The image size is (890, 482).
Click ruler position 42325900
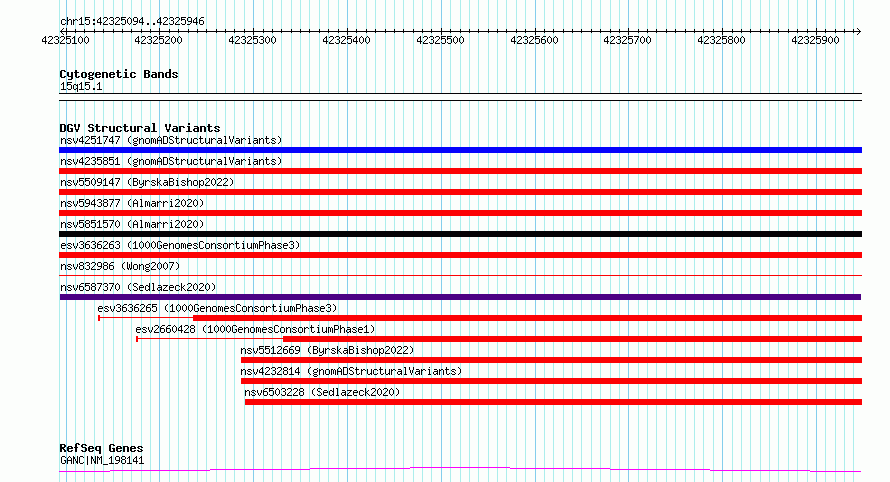(x=815, y=40)
